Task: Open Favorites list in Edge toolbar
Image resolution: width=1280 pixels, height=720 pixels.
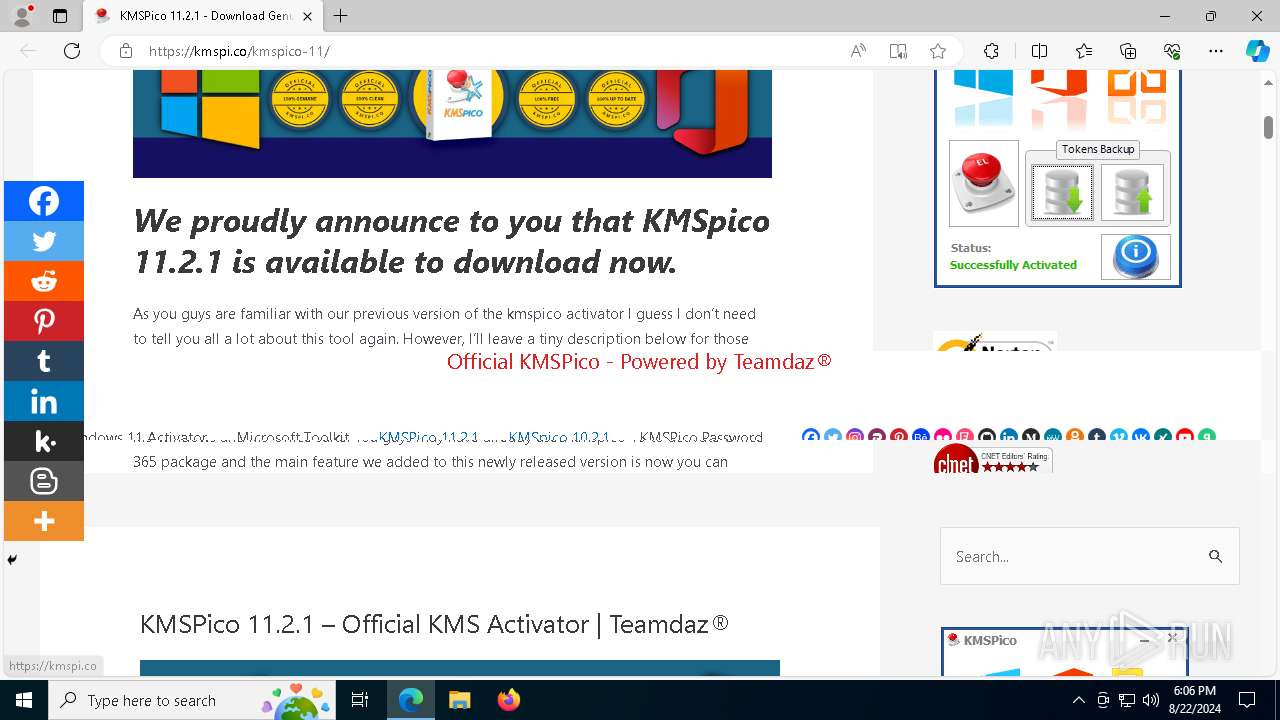Action: 1084,51
